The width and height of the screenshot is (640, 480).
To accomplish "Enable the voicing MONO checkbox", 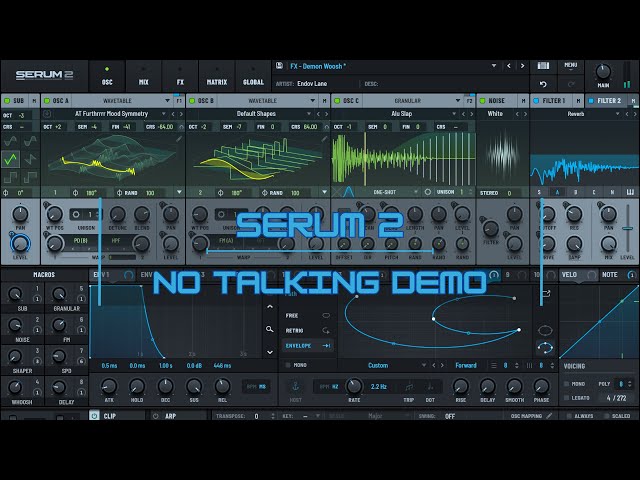I will [566, 384].
